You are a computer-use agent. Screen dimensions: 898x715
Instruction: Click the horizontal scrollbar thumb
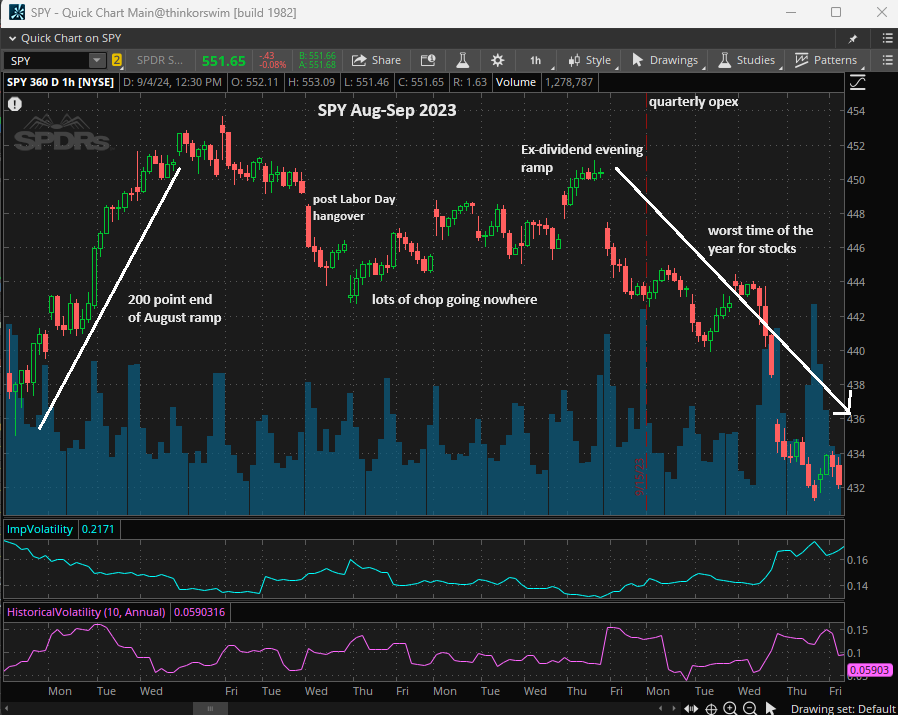[210, 709]
